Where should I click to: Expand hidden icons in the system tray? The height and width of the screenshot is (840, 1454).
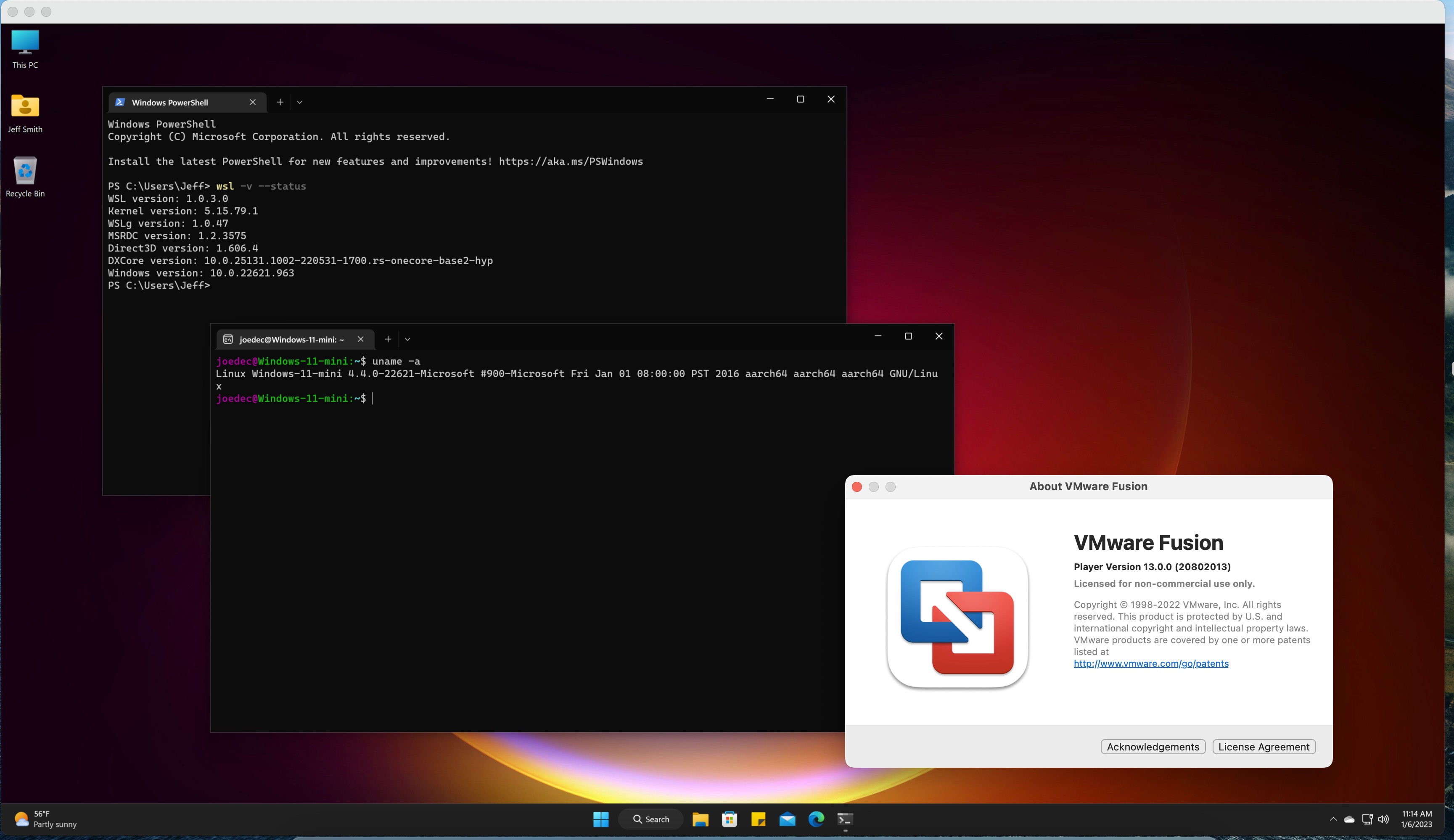[x=1333, y=819]
